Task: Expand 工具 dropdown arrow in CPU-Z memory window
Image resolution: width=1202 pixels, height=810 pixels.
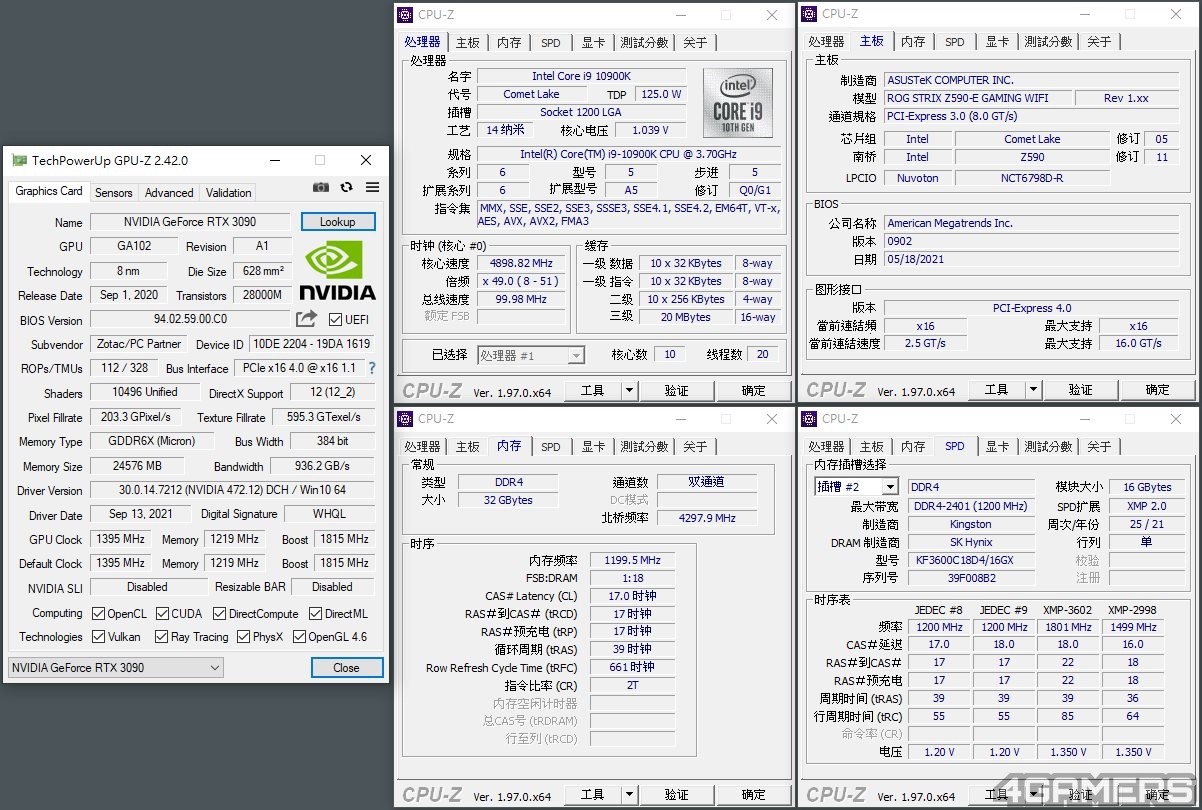Action: (629, 795)
